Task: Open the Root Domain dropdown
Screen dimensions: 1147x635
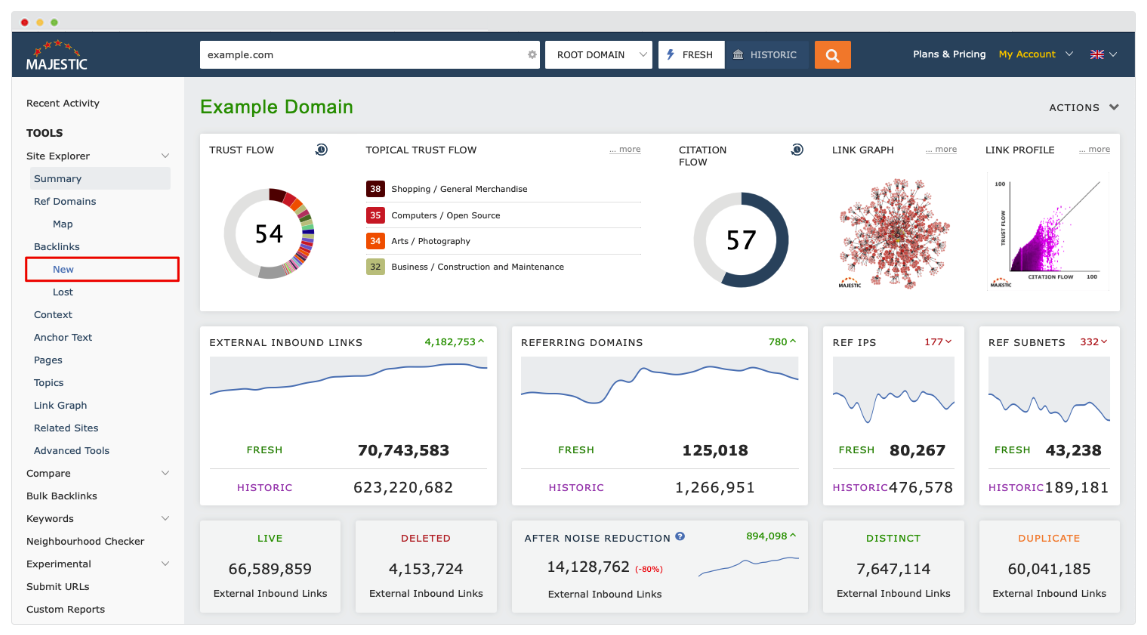Action: click(598, 55)
